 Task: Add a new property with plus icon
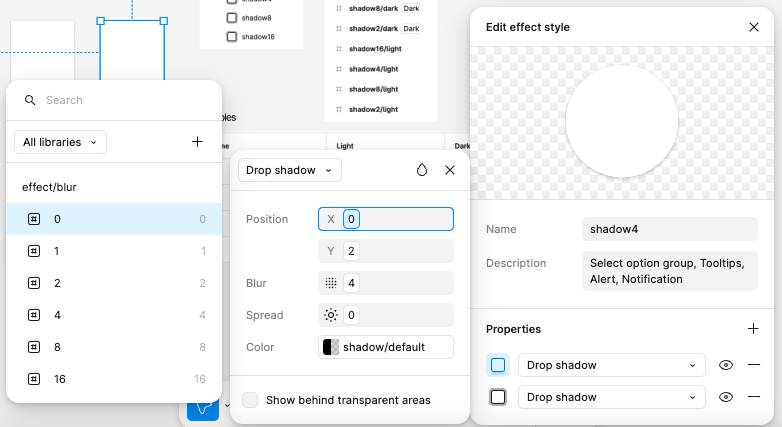[753, 329]
